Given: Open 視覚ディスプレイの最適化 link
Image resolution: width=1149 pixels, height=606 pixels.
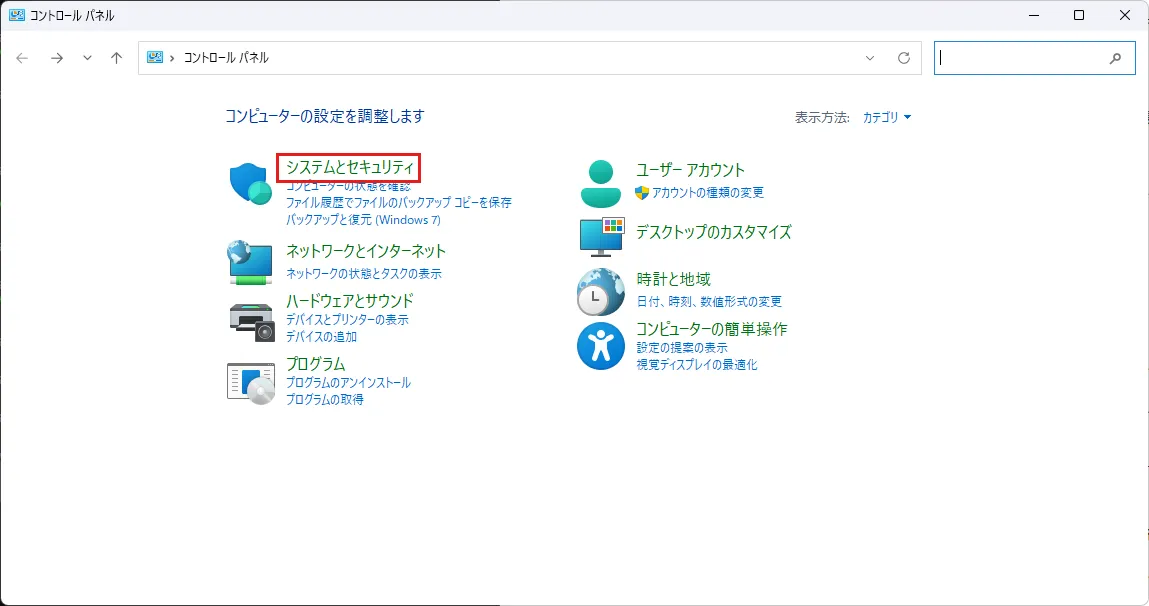Looking at the screenshot, I should [x=696, y=364].
